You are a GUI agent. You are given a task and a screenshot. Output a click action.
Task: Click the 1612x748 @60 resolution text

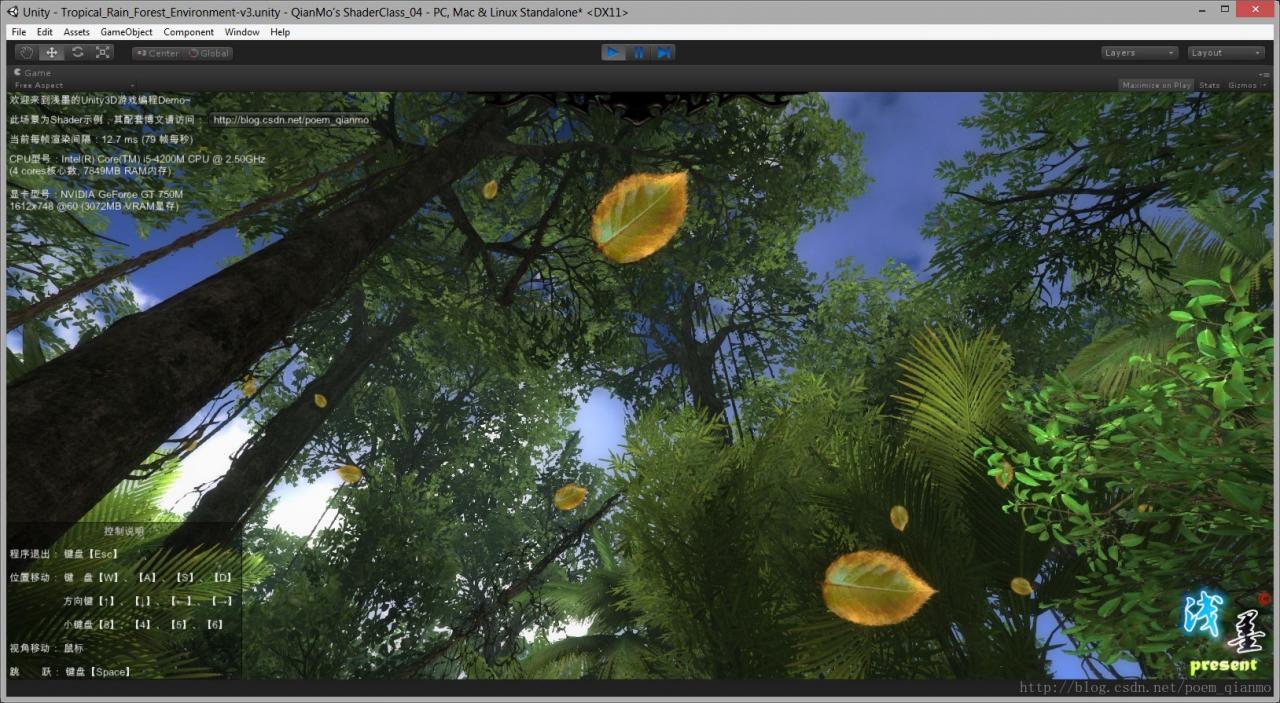point(93,205)
